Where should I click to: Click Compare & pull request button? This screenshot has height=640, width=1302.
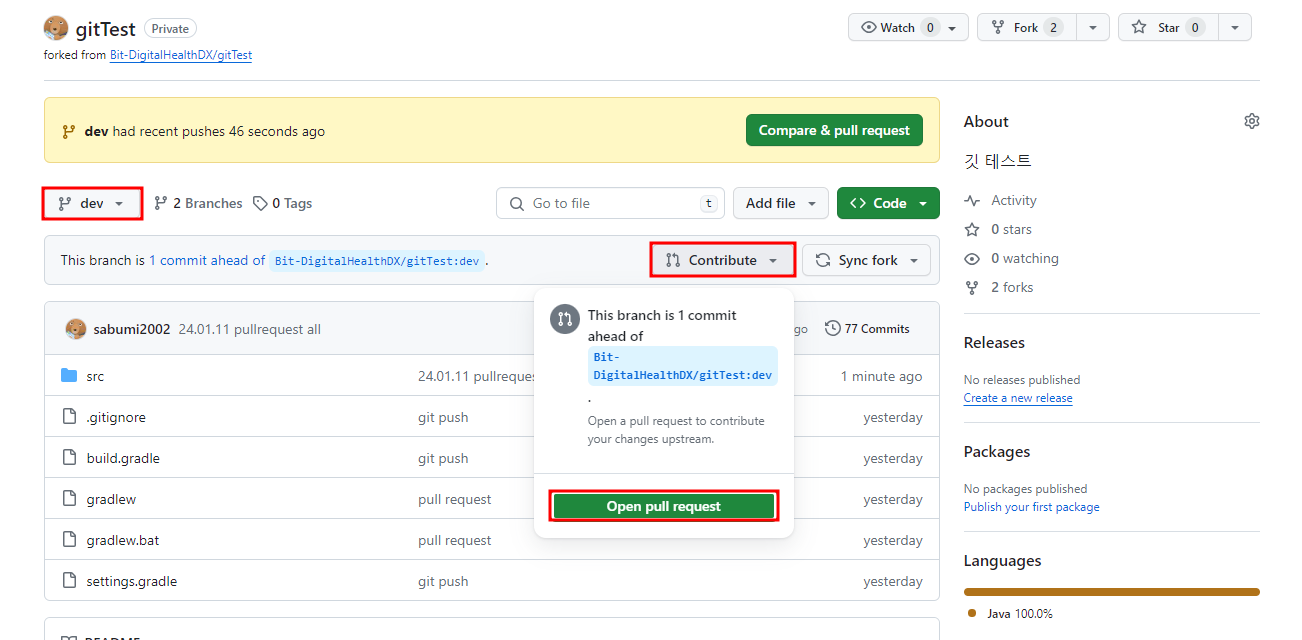click(x=834, y=130)
